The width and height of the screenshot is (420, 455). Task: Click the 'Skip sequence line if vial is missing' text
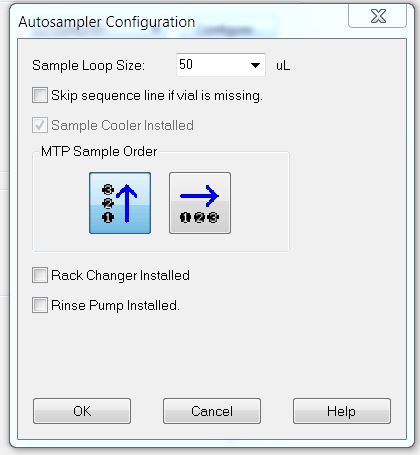(x=157, y=96)
